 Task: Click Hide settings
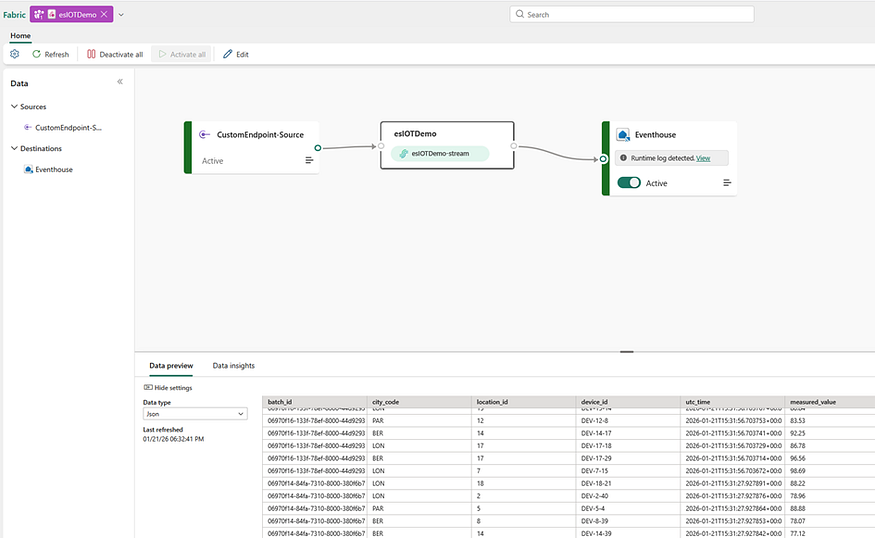168,387
